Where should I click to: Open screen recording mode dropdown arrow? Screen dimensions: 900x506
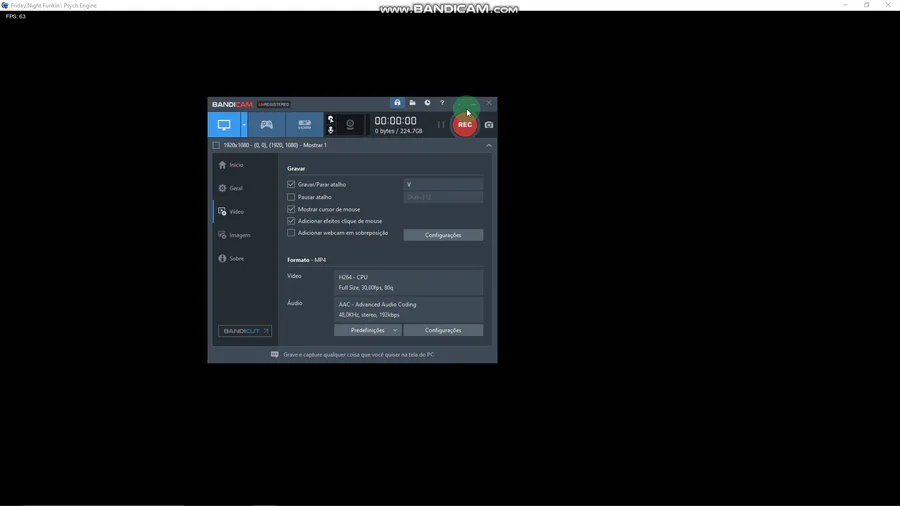244,124
